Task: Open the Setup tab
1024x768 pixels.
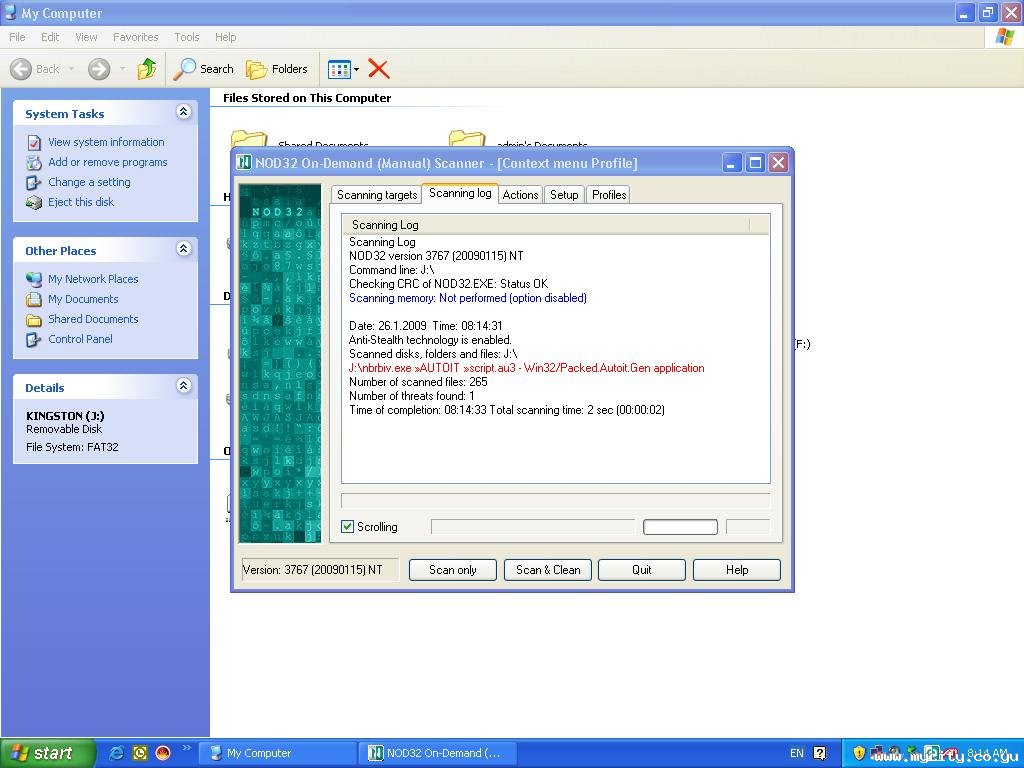Action: click(x=564, y=195)
